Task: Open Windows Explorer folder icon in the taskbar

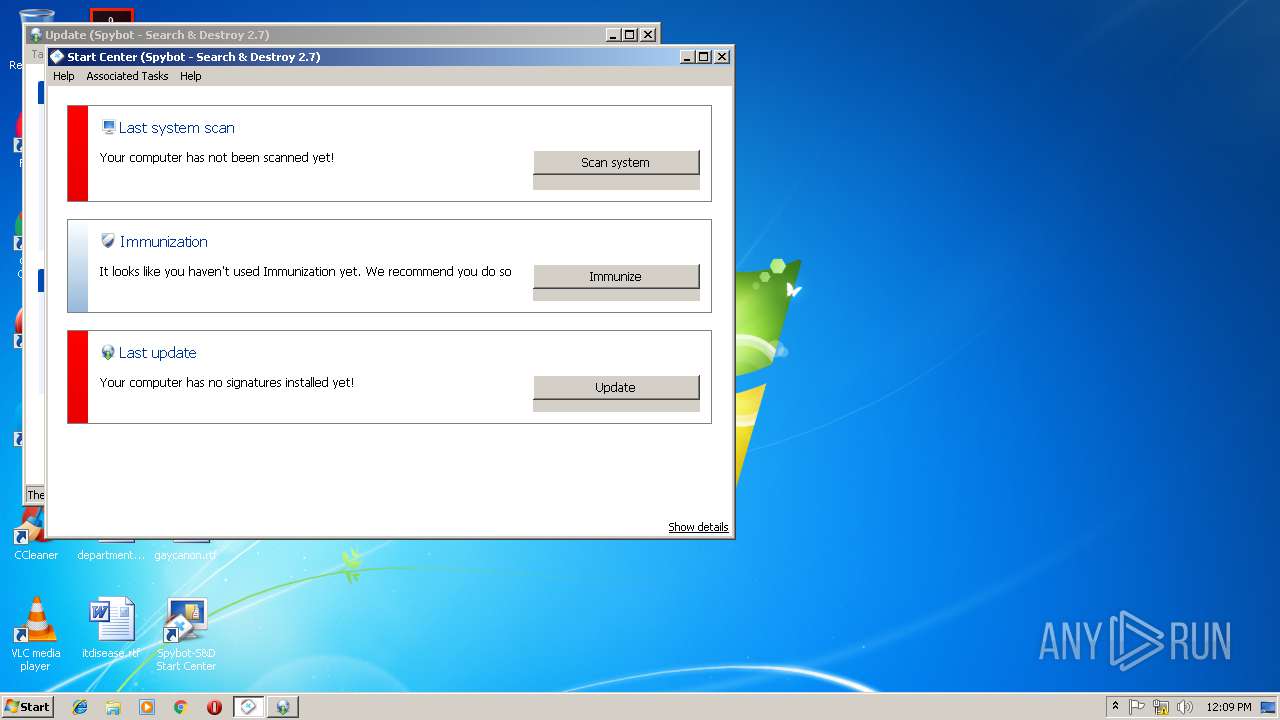Action: coord(113,707)
